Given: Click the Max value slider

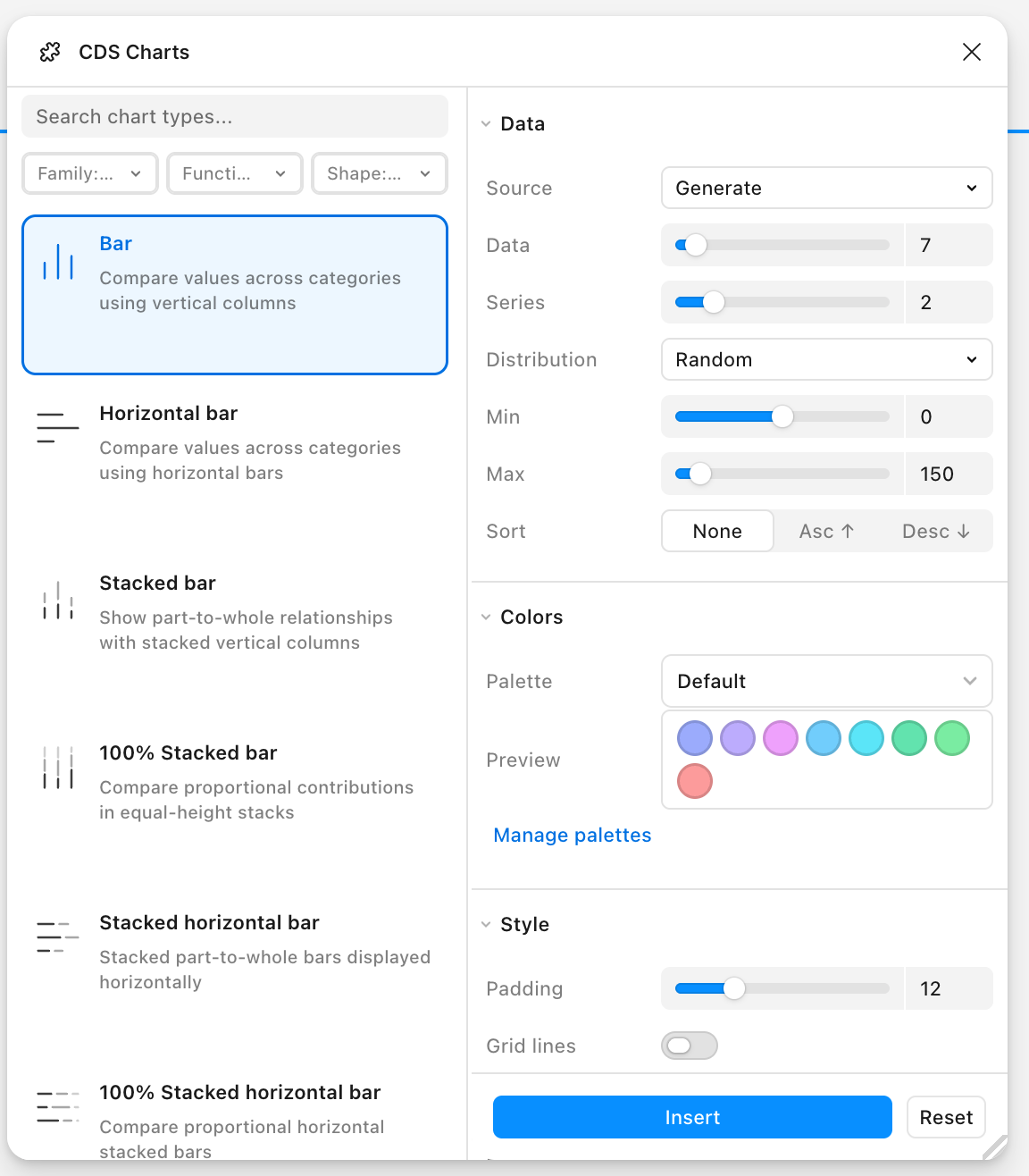Looking at the screenshot, I should 782,474.
